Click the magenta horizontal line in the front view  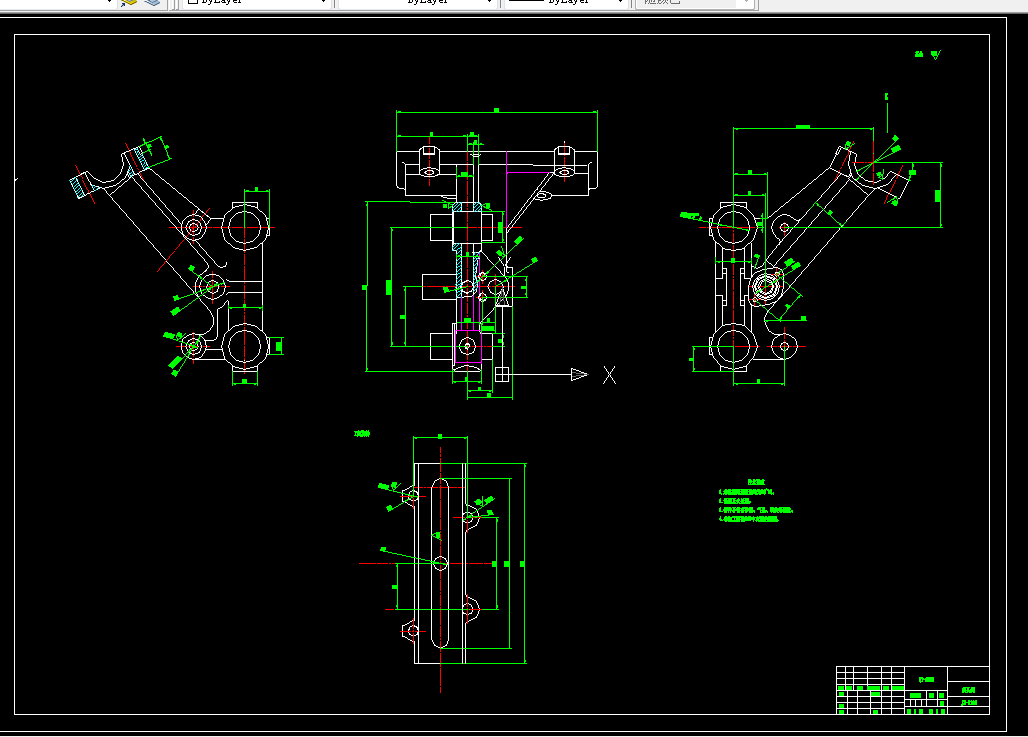pos(528,172)
